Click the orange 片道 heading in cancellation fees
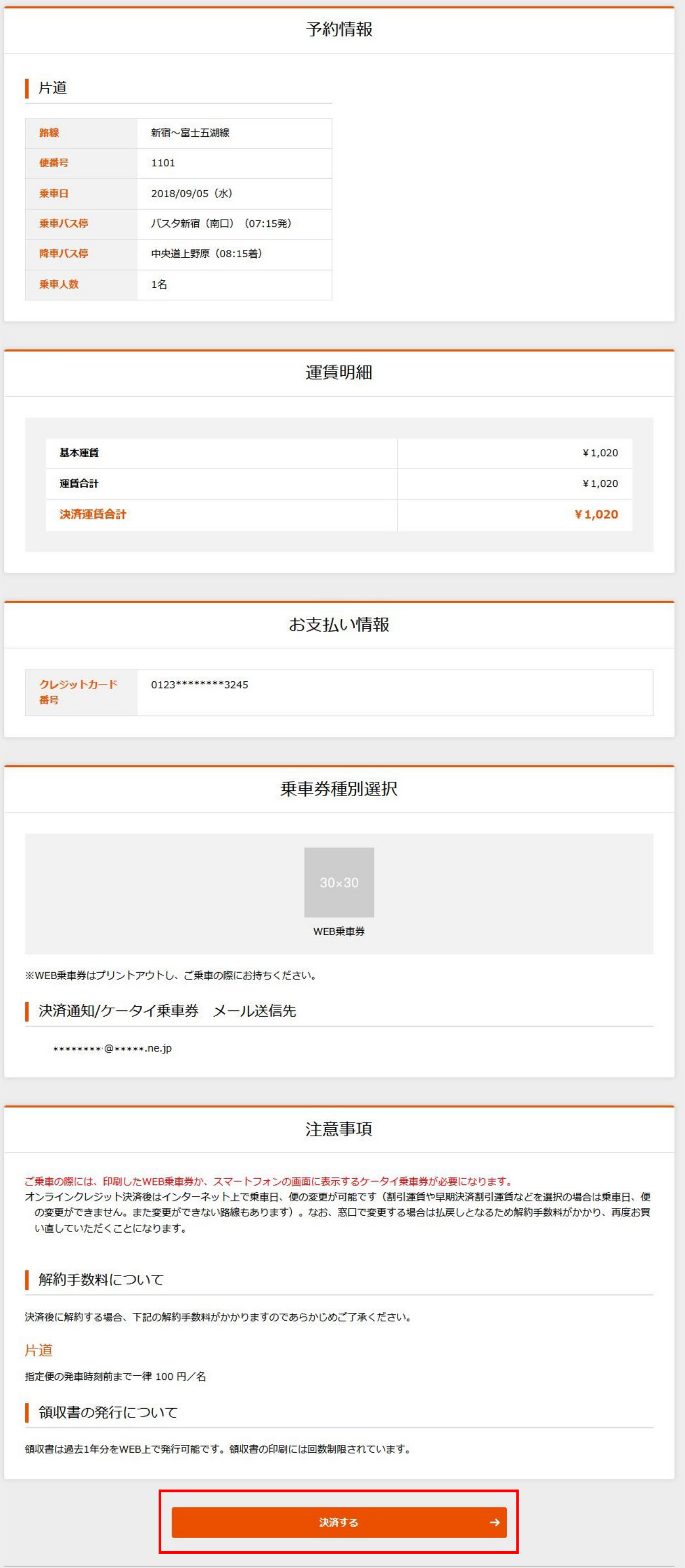 tap(38, 1350)
